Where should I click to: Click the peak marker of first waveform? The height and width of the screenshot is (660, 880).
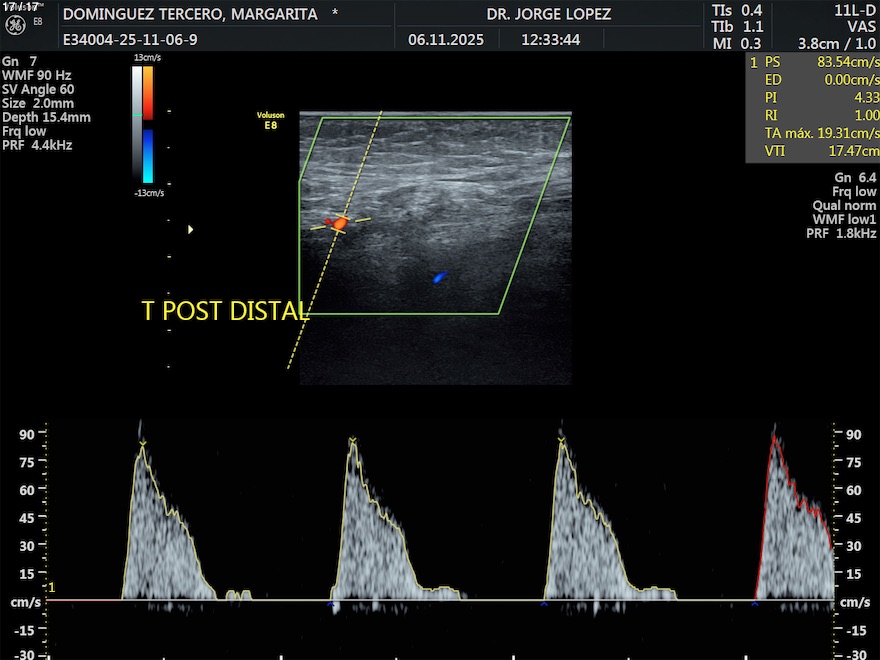pyautogui.click(x=142, y=442)
